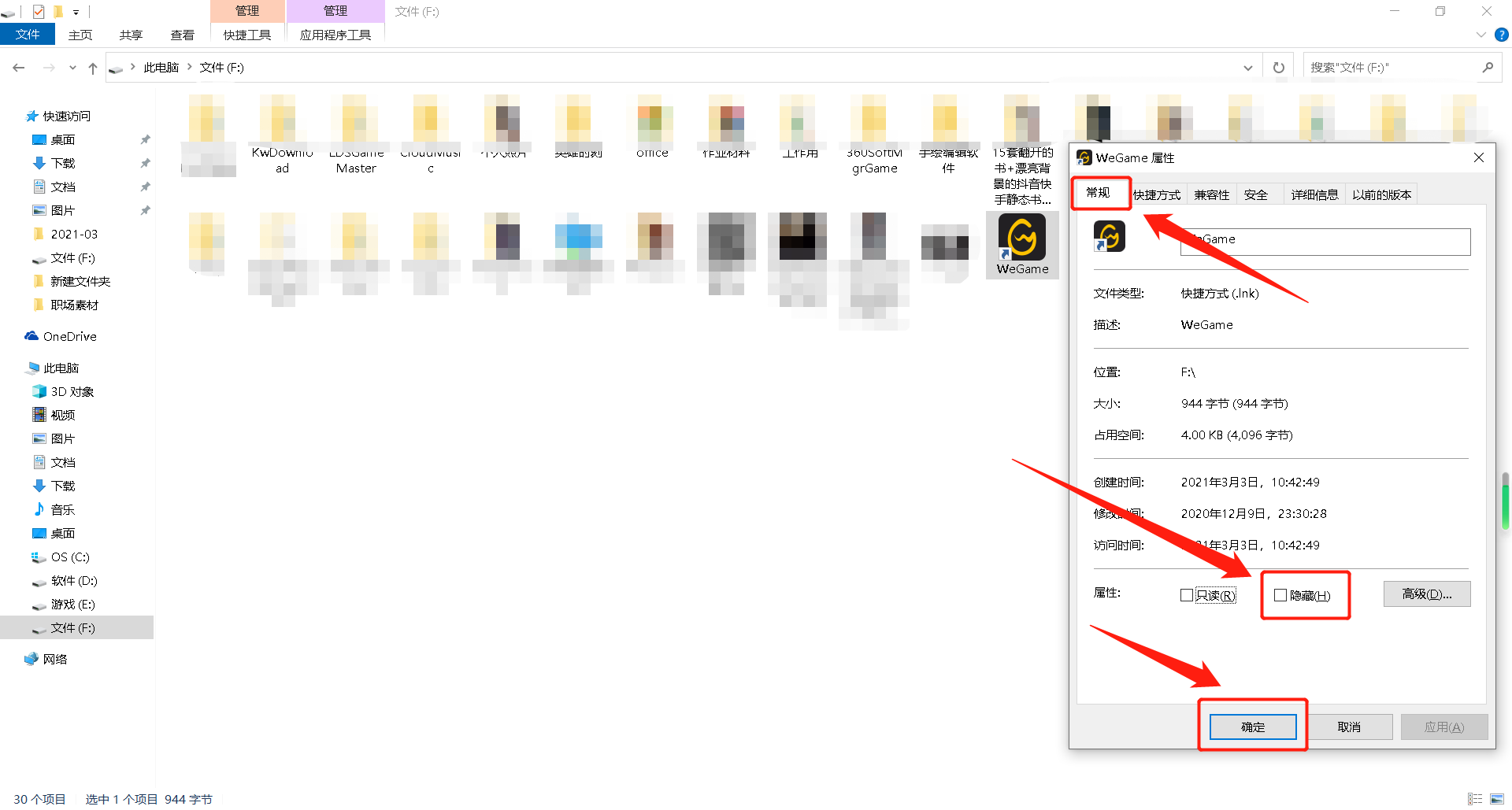Screen dimensions: 1512x810
Task: Go back using the back arrow
Action: point(19,68)
